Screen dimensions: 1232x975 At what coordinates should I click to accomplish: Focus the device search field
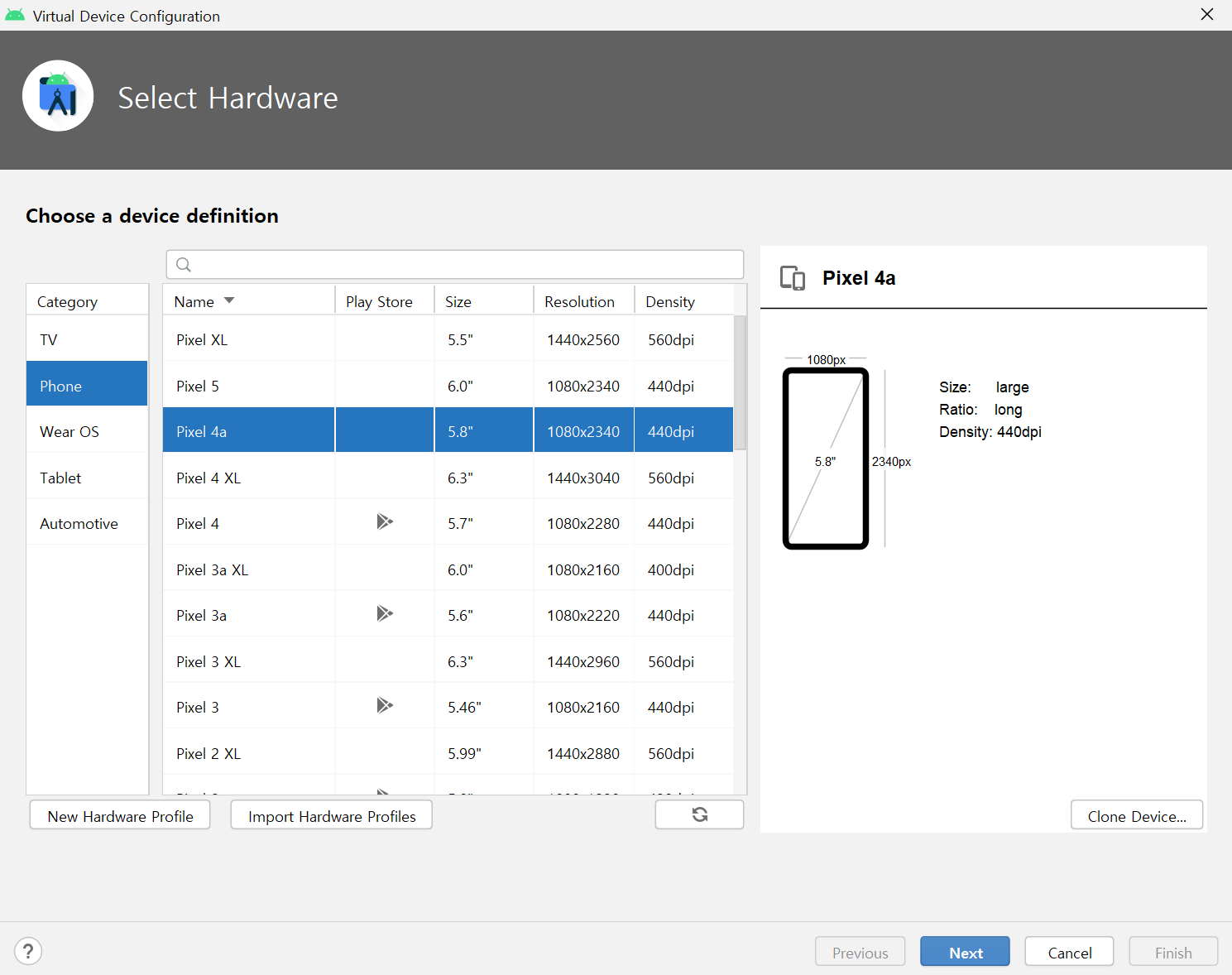[x=455, y=265]
